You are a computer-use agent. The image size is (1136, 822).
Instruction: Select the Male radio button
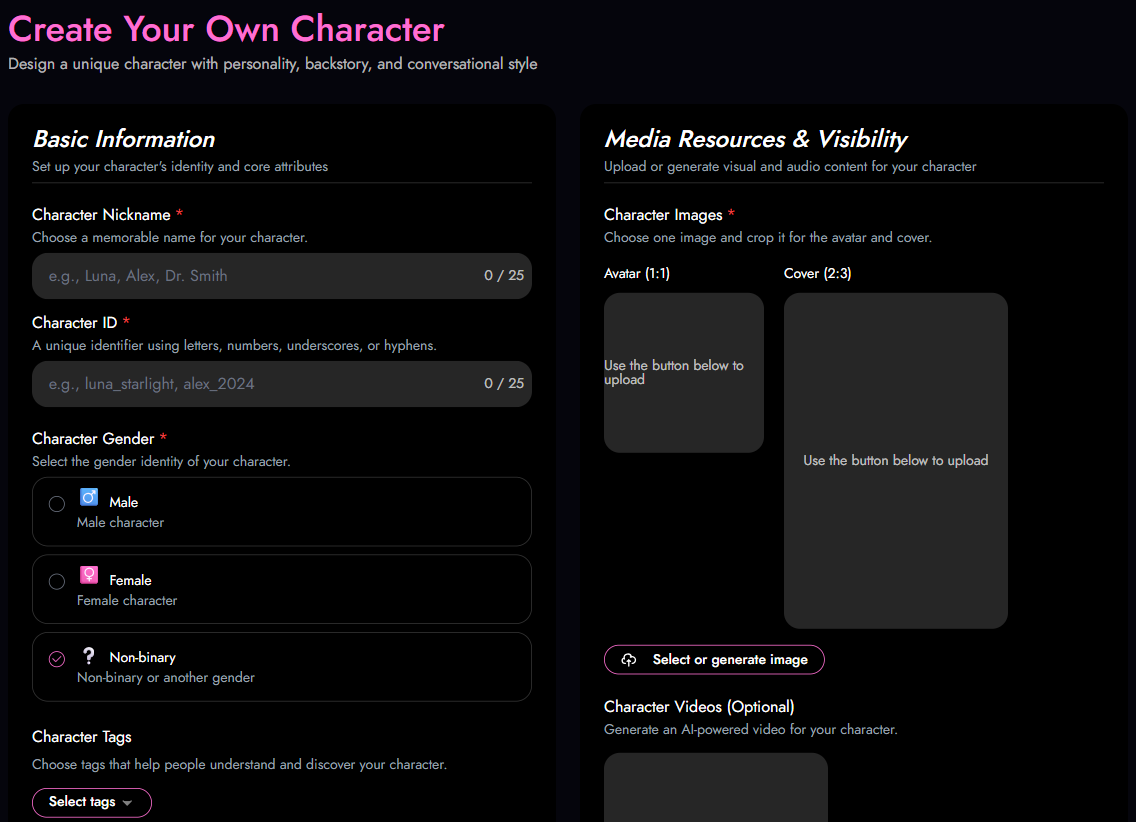tap(57, 504)
